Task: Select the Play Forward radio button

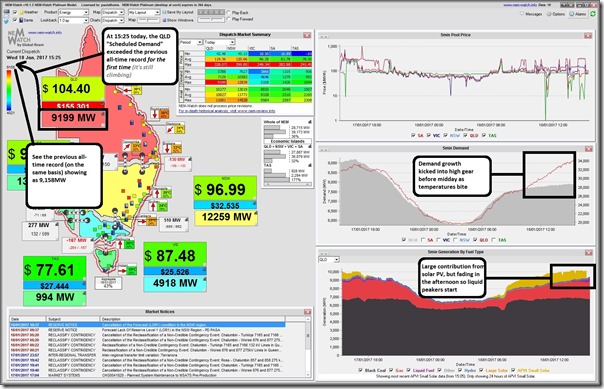Action: 229,19
